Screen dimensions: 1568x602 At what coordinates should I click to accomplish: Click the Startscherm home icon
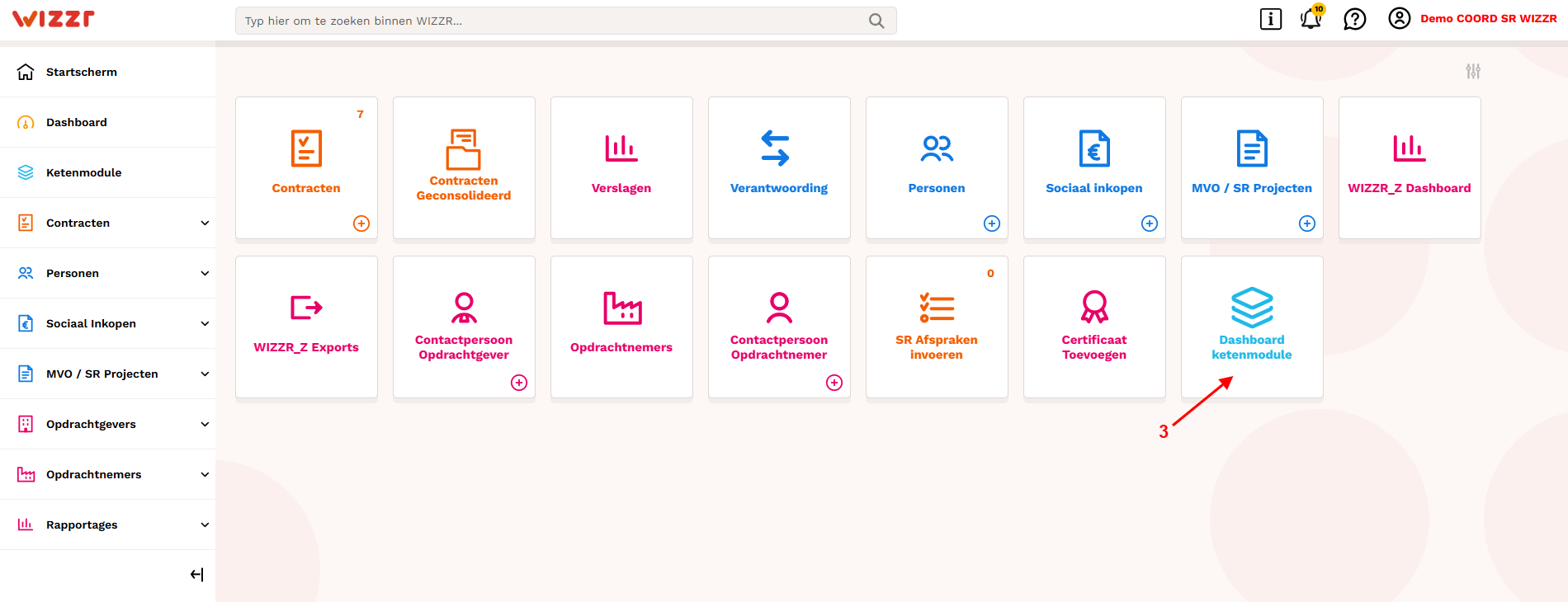pyautogui.click(x=26, y=72)
